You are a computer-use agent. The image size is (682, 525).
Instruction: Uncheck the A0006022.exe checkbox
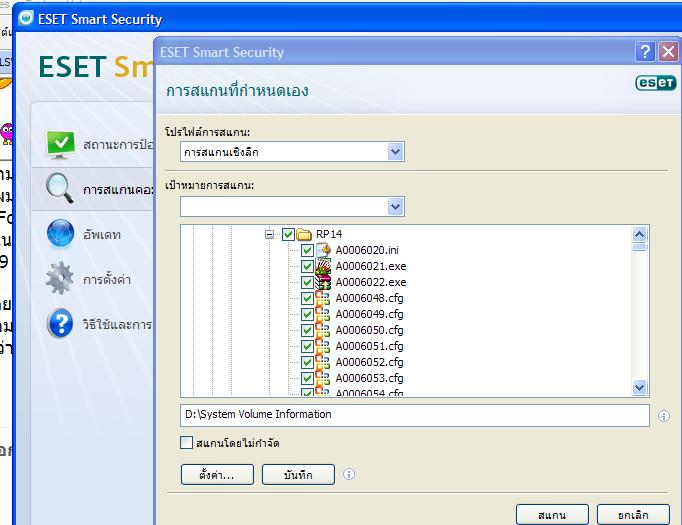coord(308,282)
